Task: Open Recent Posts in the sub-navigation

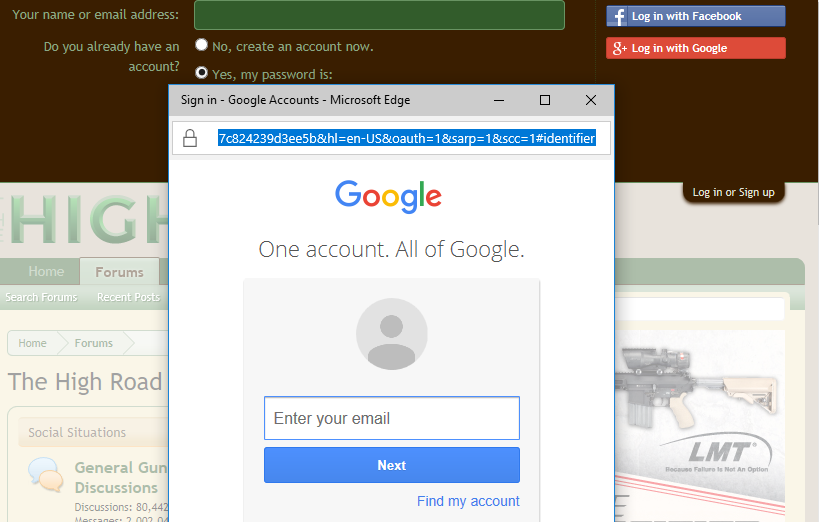Action: (x=128, y=297)
